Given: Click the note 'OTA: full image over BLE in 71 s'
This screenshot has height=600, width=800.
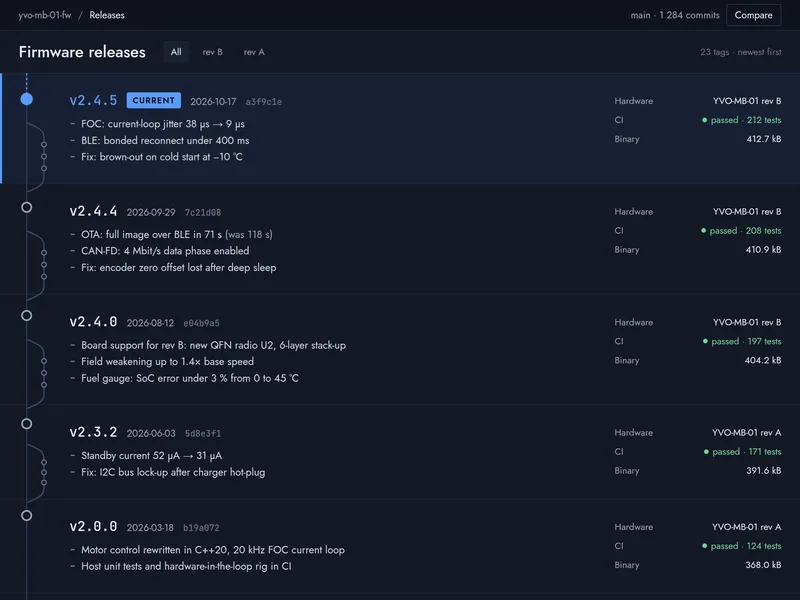Looking at the screenshot, I should (x=177, y=235).
